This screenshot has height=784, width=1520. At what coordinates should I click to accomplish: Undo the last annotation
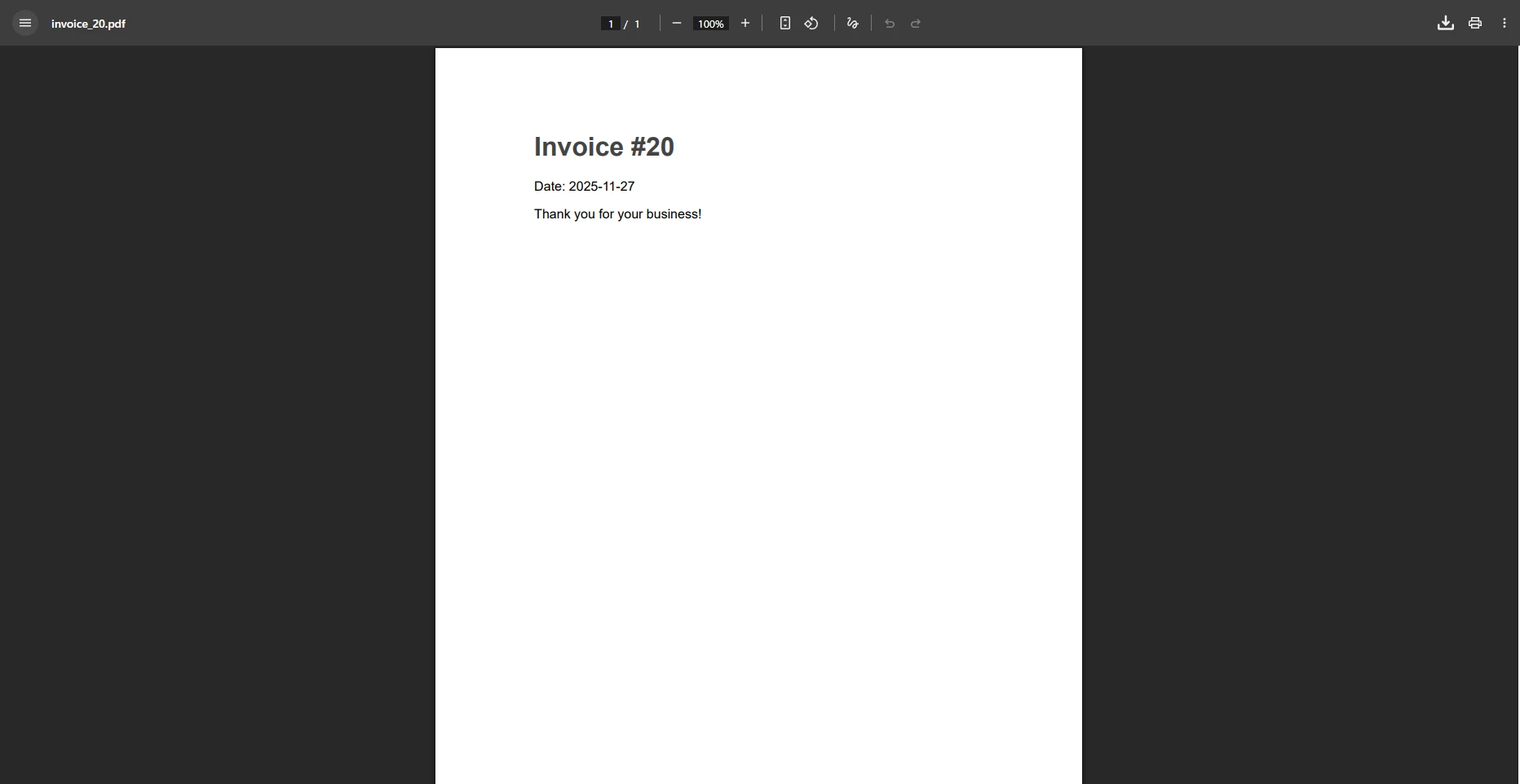coord(889,24)
